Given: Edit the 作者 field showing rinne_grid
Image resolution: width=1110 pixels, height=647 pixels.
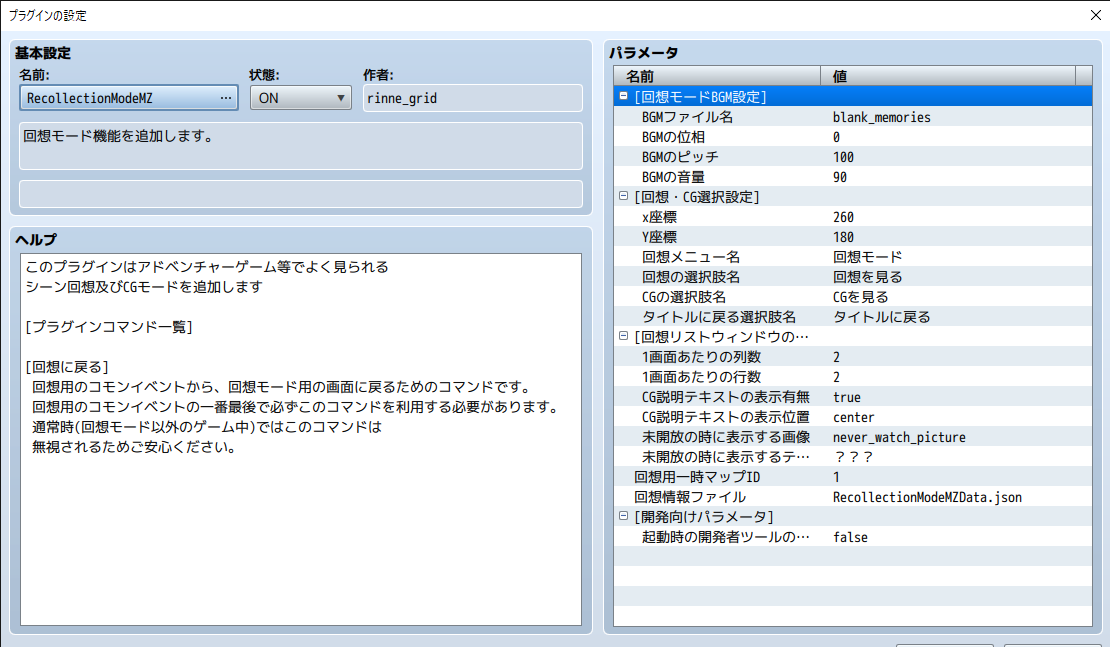Looking at the screenshot, I should 470,97.
